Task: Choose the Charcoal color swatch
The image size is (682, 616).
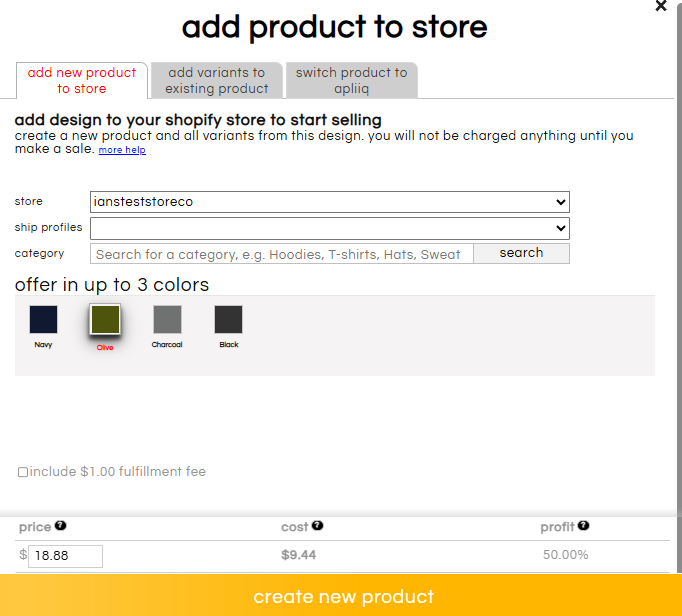Action: pos(167,320)
